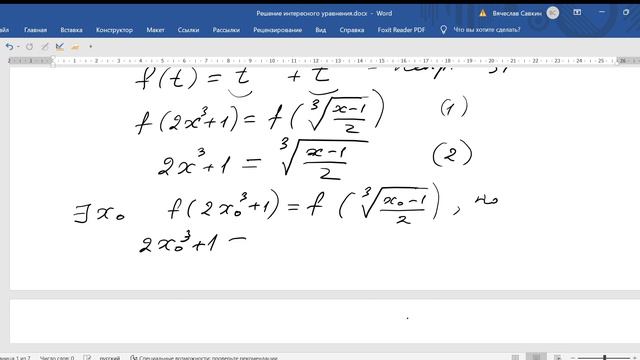
Task: Open the Справка tab
Action: point(352,30)
